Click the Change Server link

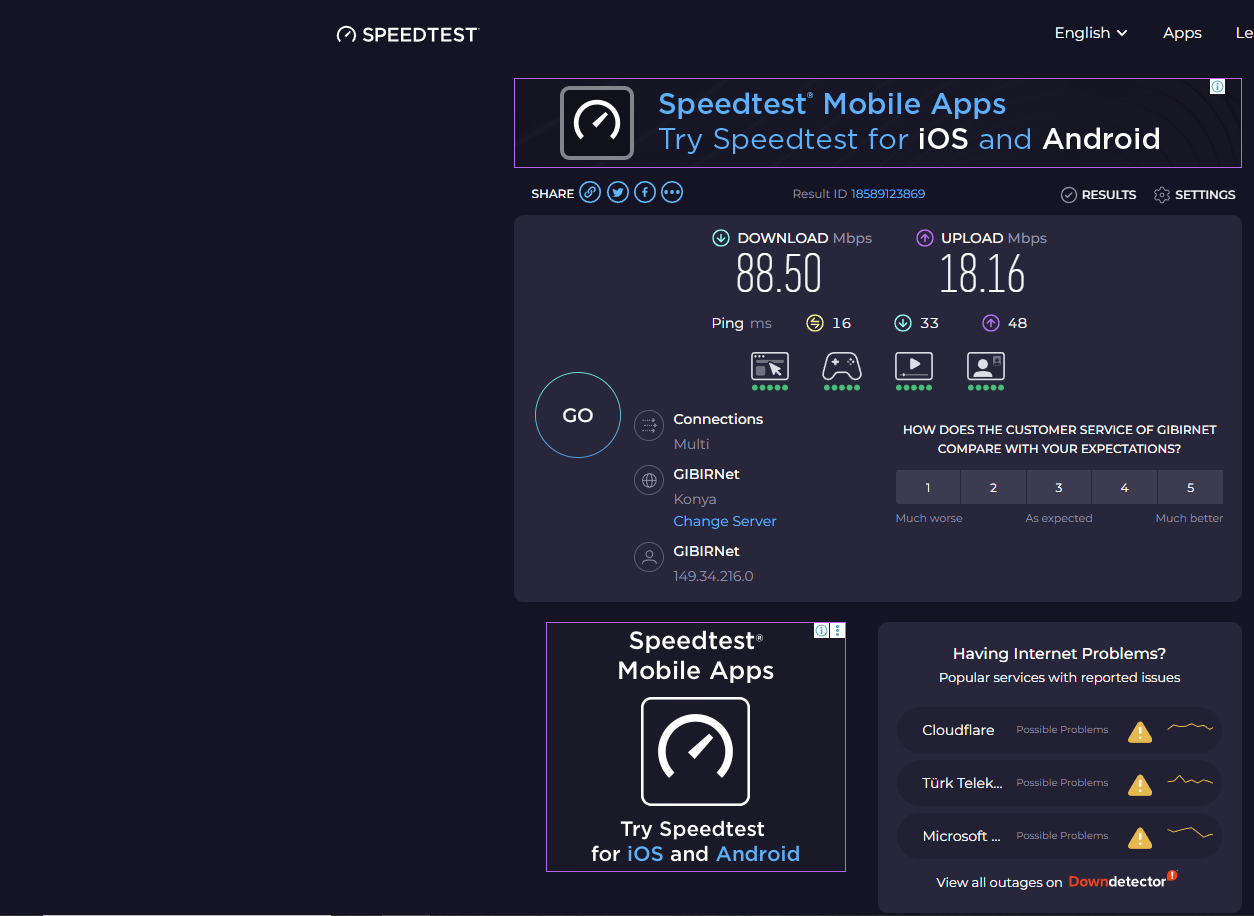point(725,521)
